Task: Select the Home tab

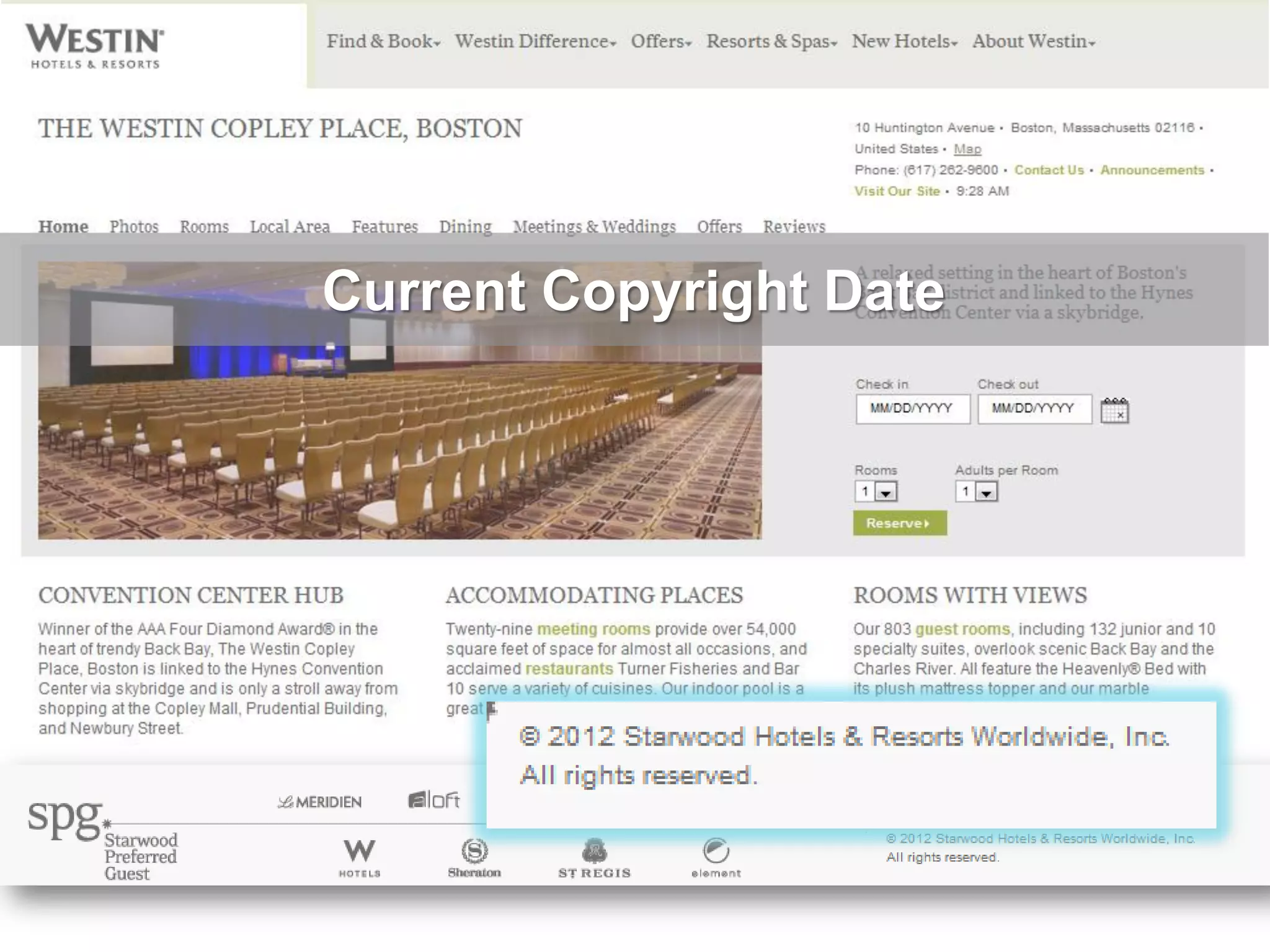Action: point(63,227)
